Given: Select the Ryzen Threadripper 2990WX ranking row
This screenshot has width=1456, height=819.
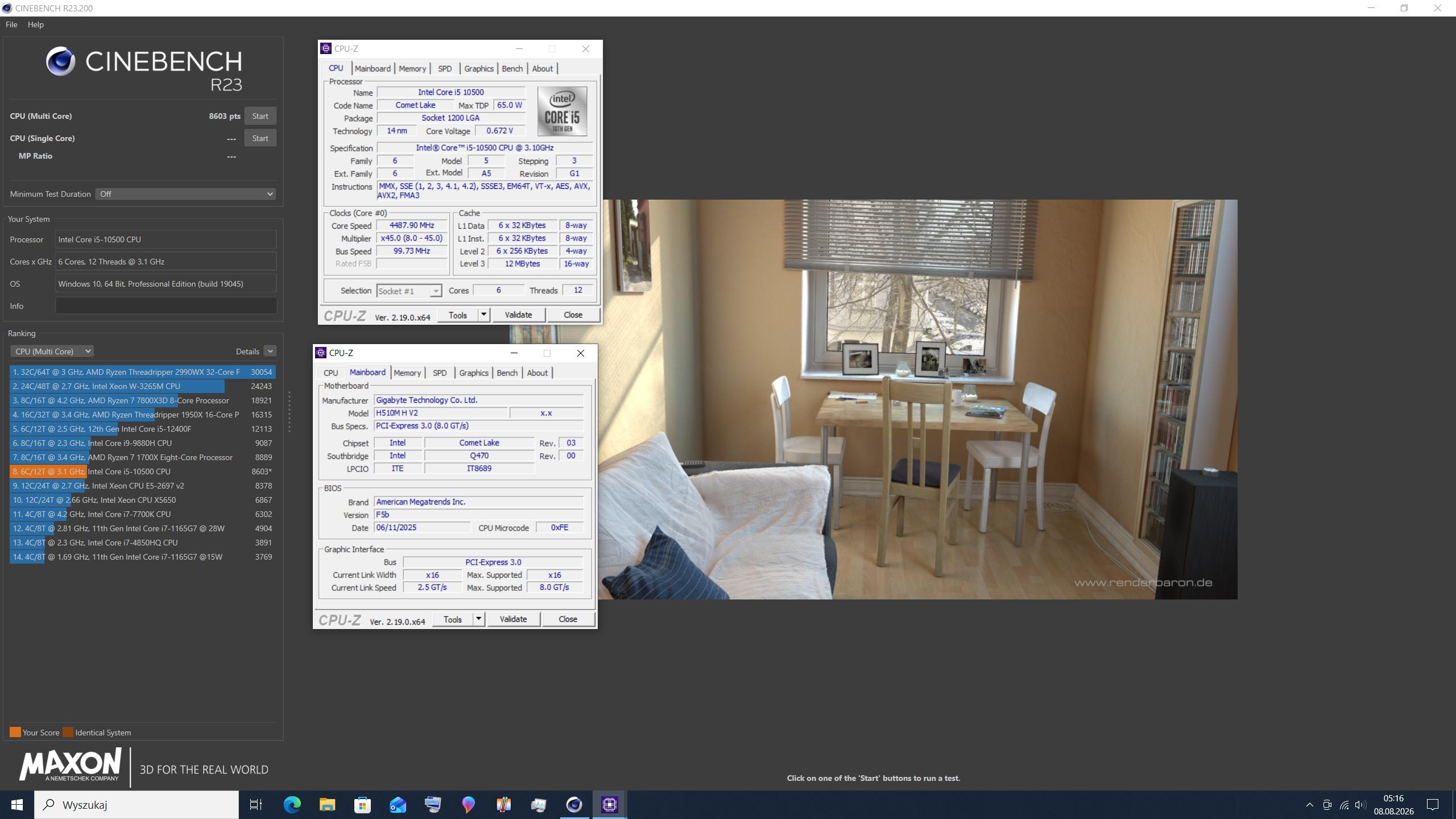Looking at the screenshot, I should pos(142,372).
